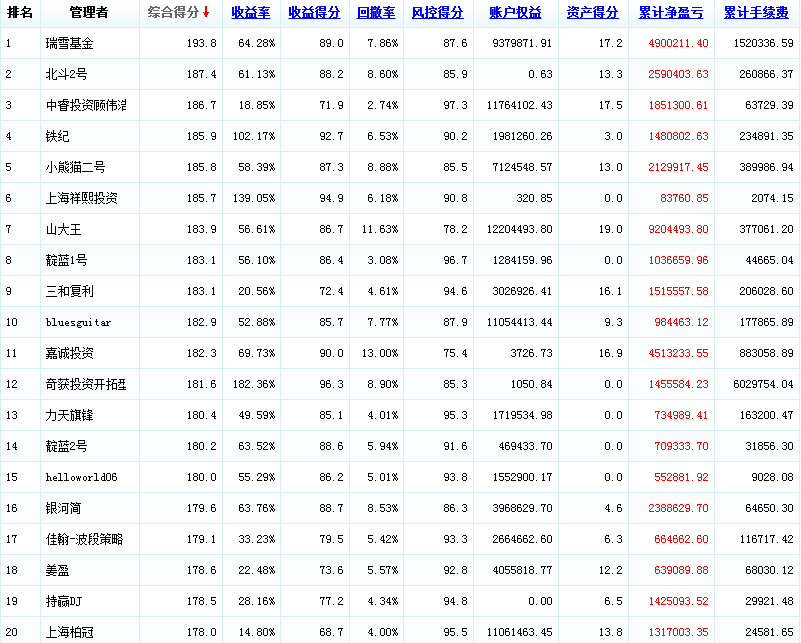Screen dimensions: 801x643
Task: Select manager bluesguitar
Action: [78, 322]
